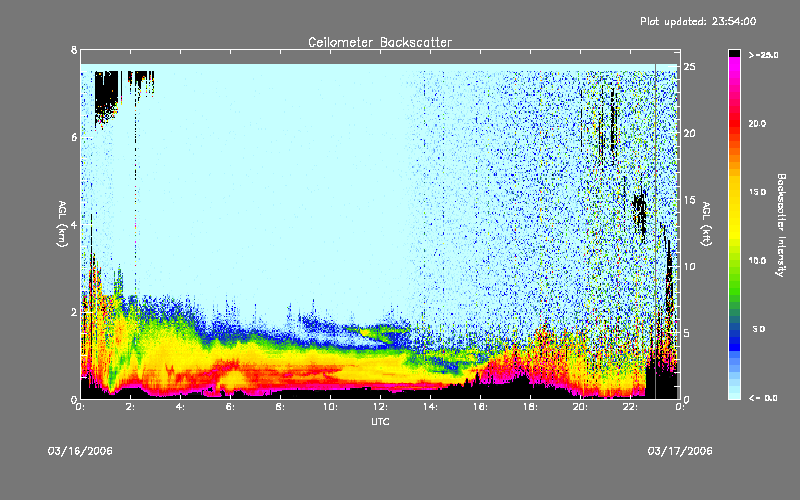Click the x-axis time tick 6:
Screen dimensions: 800x500
(231, 407)
